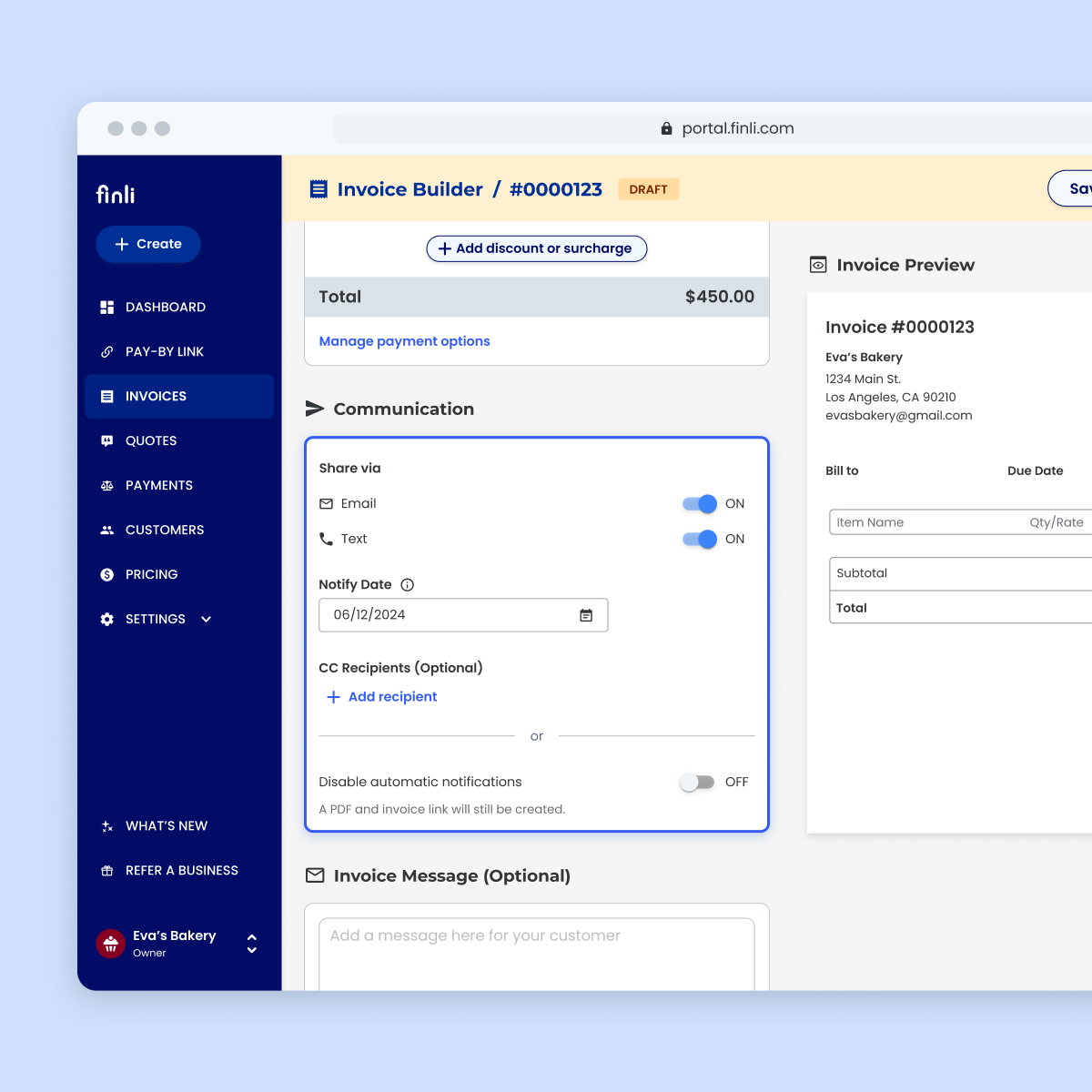Toggle Text sharing off
1092x1092 pixels.
tap(699, 539)
